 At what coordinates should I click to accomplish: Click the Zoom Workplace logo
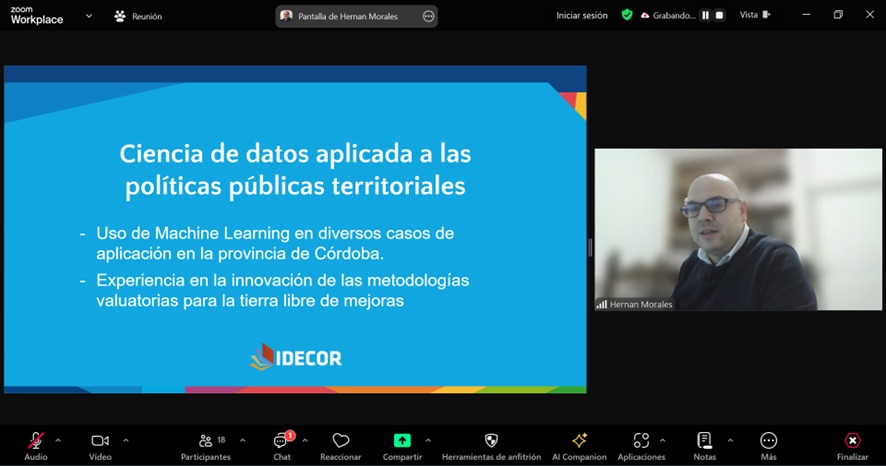pos(37,16)
